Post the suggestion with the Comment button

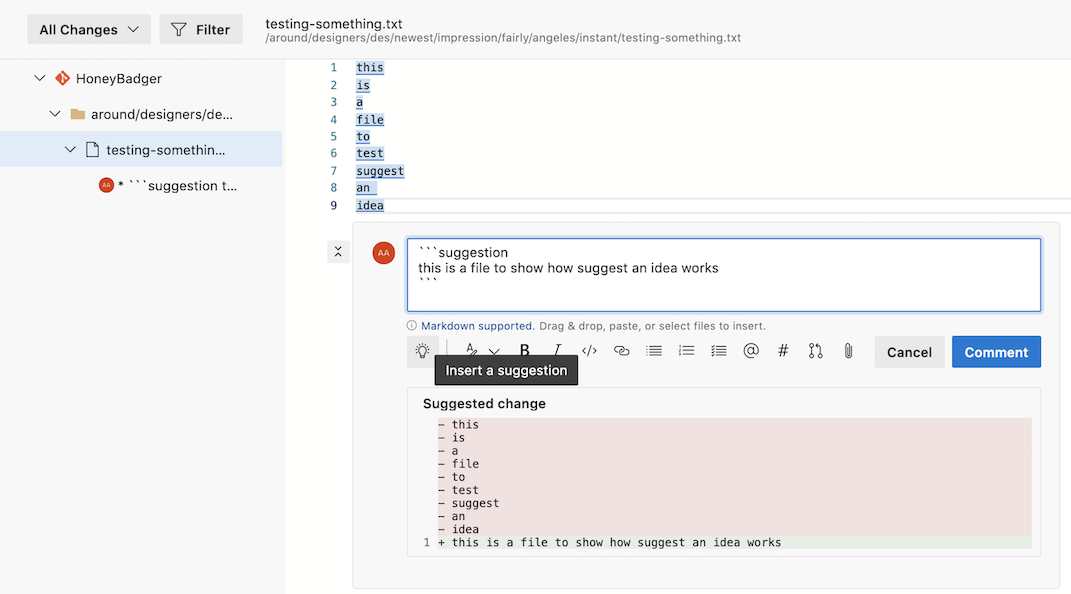(x=995, y=352)
